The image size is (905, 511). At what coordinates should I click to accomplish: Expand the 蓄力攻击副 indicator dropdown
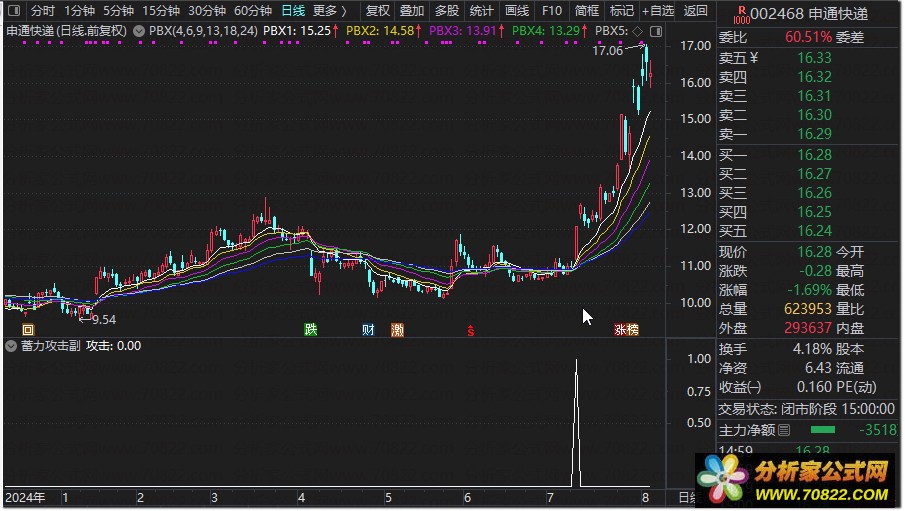pyautogui.click(x=11, y=346)
